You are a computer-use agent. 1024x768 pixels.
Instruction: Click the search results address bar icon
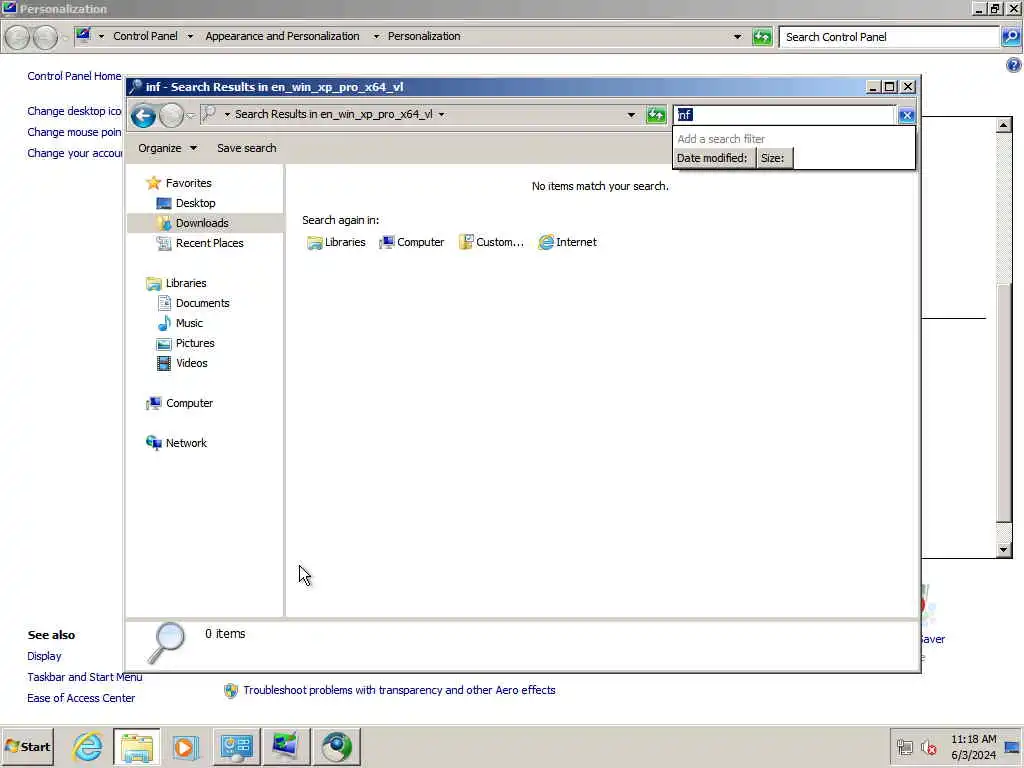(x=208, y=114)
